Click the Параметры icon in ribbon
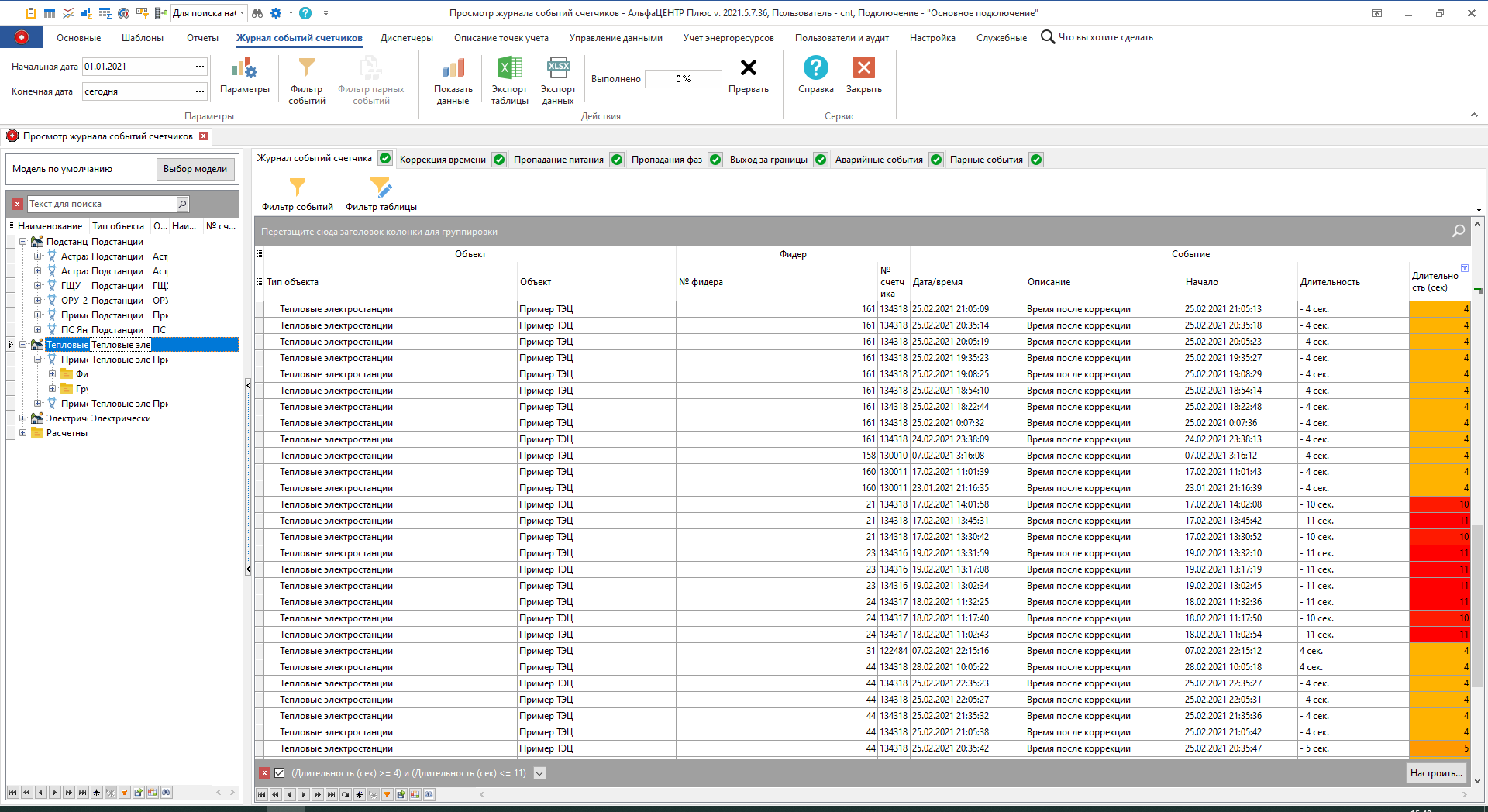The height and width of the screenshot is (812, 1488). [244, 70]
